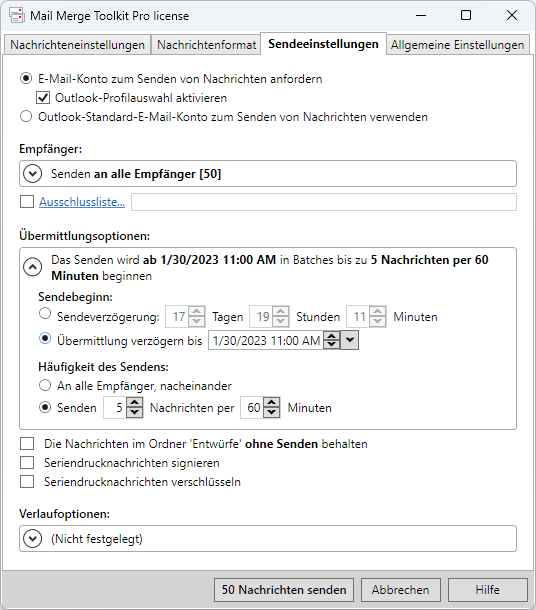The image size is (536, 610).
Task: Click the 50 Nachrichten senden button
Action: (284, 590)
